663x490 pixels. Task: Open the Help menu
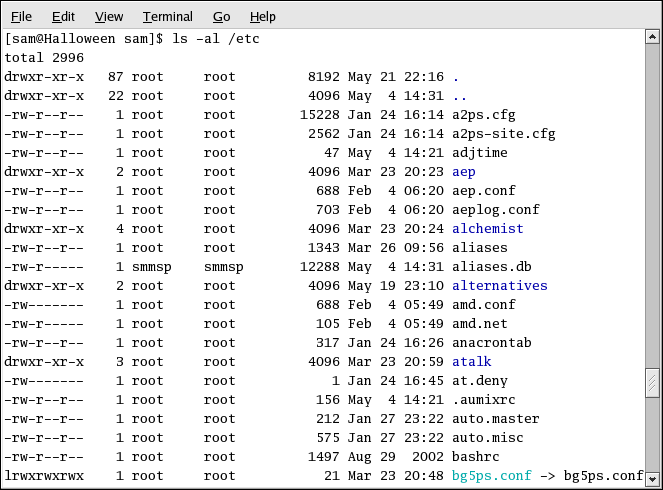coord(262,17)
